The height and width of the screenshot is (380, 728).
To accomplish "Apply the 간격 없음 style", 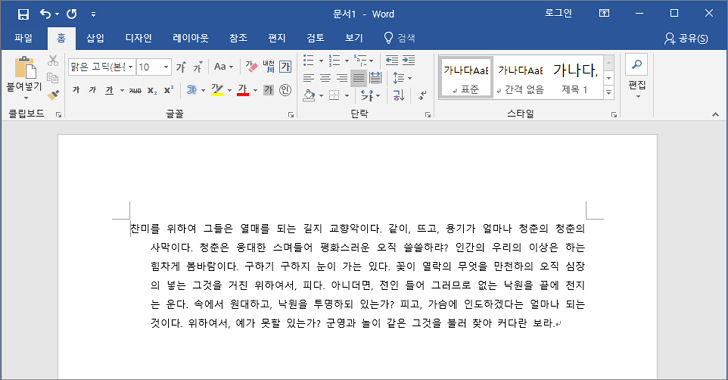I will point(520,77).
